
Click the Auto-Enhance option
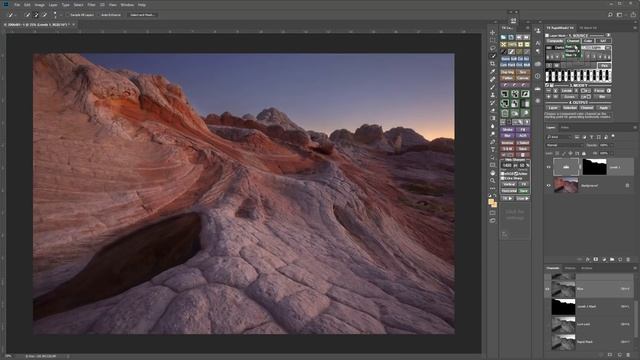(x=111, y=15)
